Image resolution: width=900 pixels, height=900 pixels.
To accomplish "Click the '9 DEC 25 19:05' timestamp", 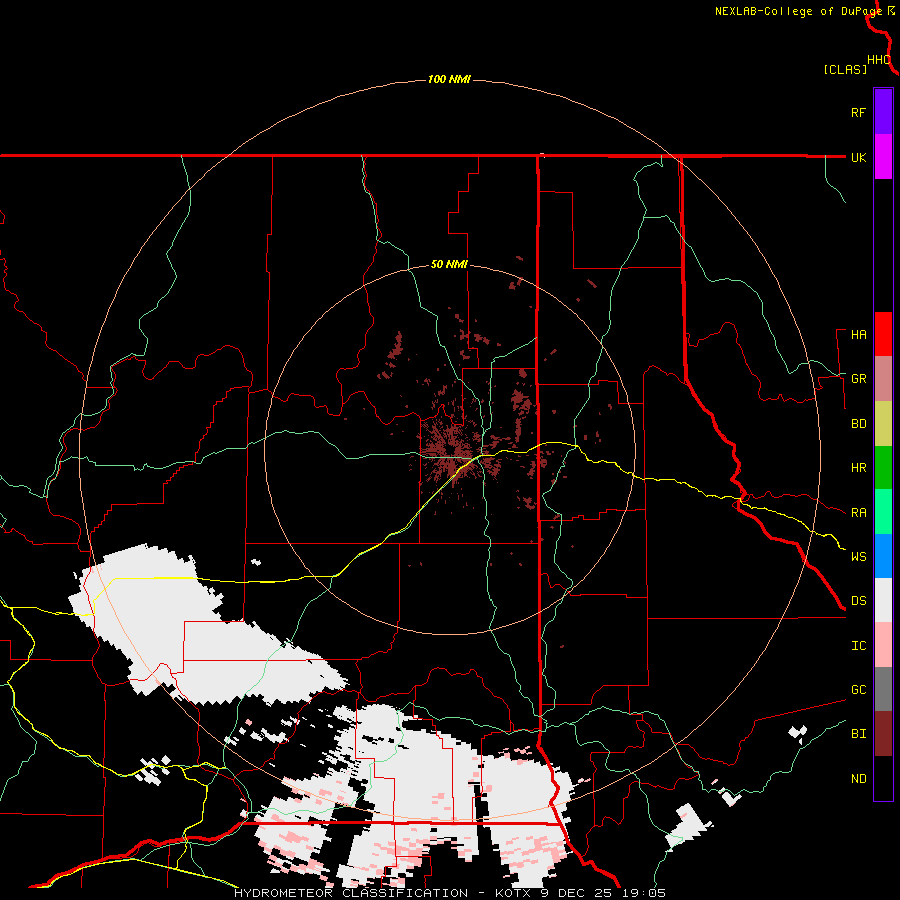I will click(603, 893).
